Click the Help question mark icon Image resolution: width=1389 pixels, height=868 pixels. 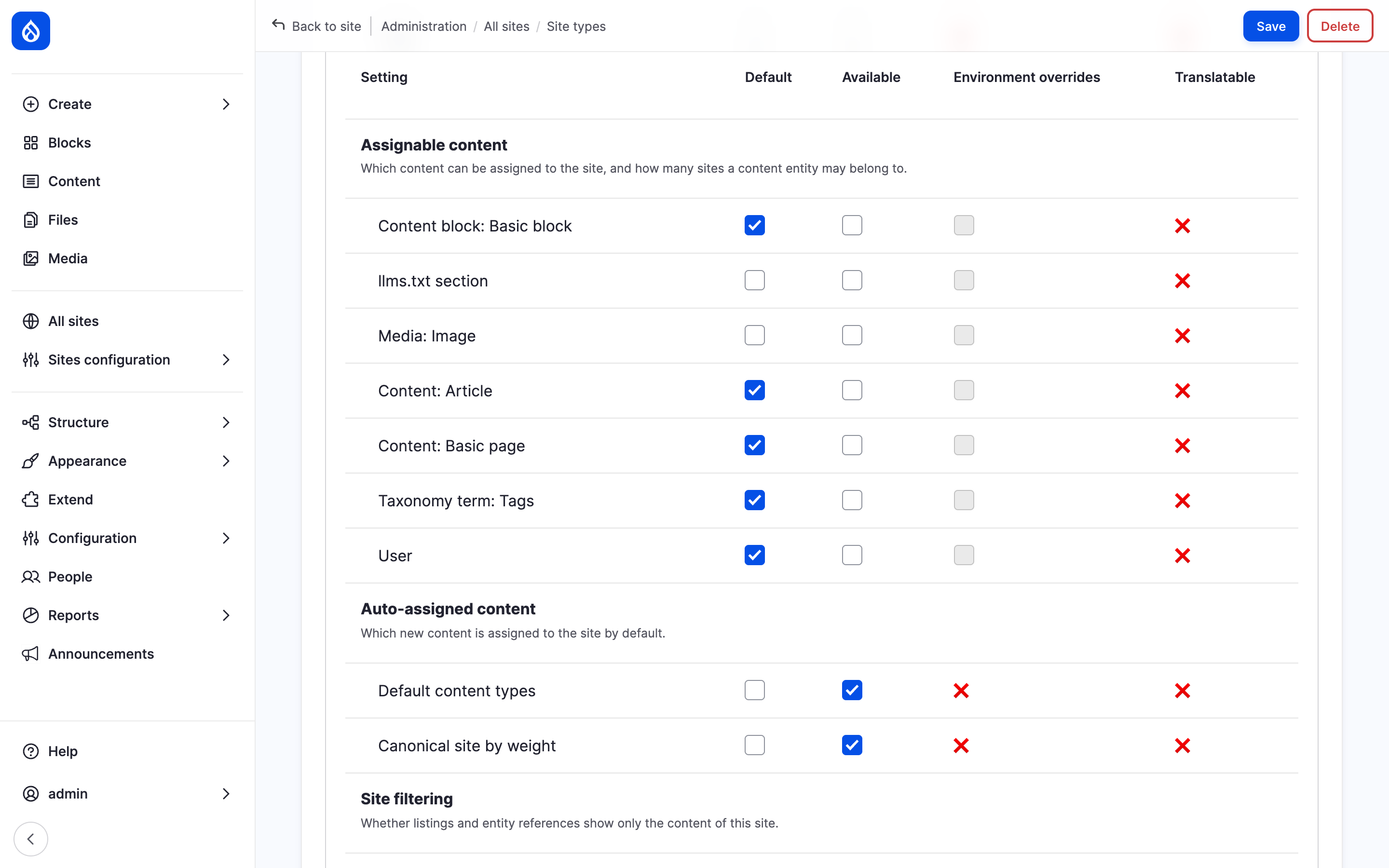(31, 751)
